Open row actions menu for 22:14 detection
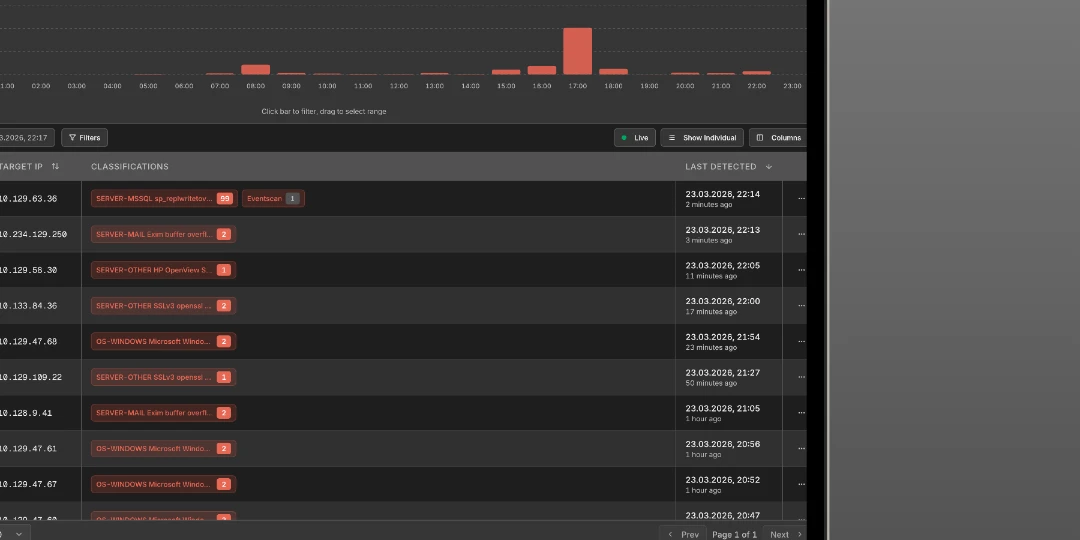 800,199
